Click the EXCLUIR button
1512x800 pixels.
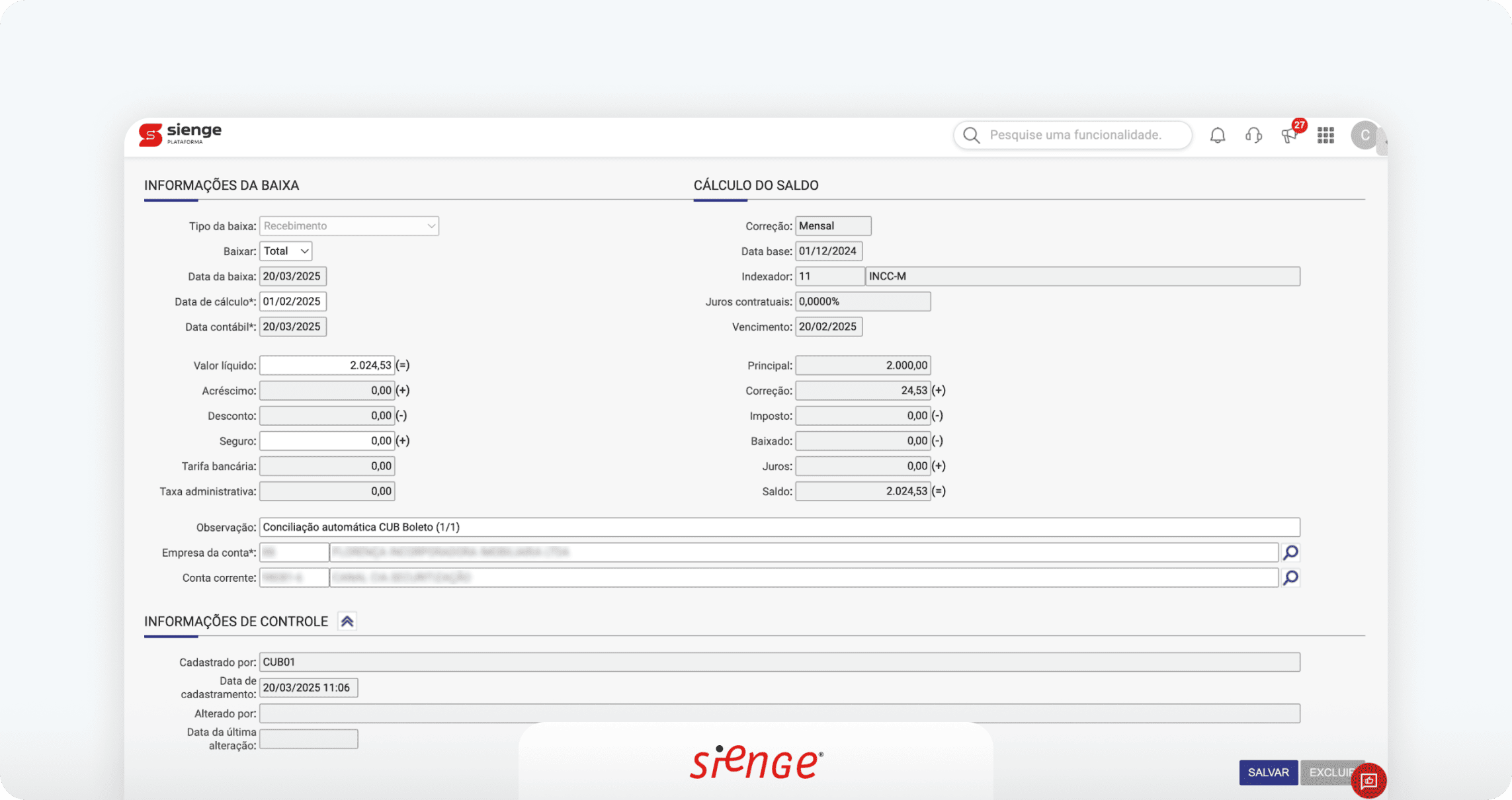click(1331, 772)
